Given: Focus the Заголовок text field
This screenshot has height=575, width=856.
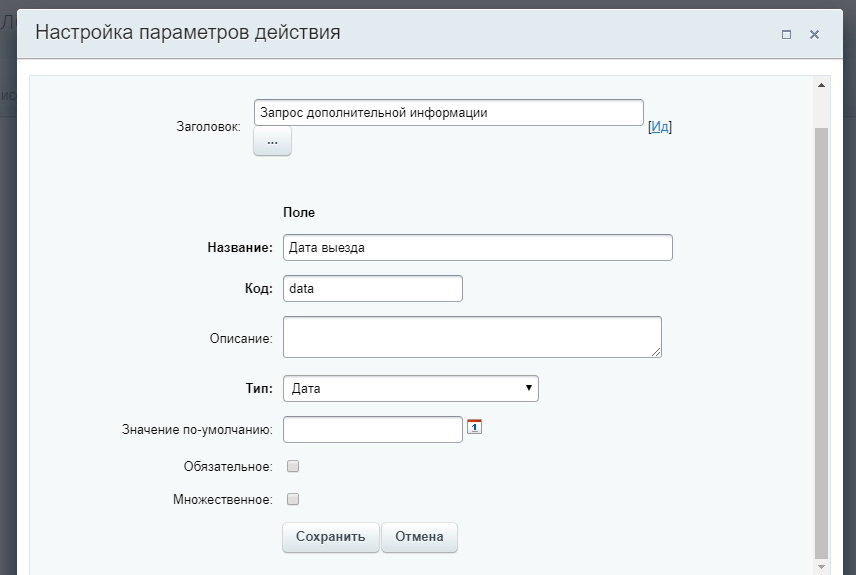Looking at the screenshot, I should tap(449, 112).
